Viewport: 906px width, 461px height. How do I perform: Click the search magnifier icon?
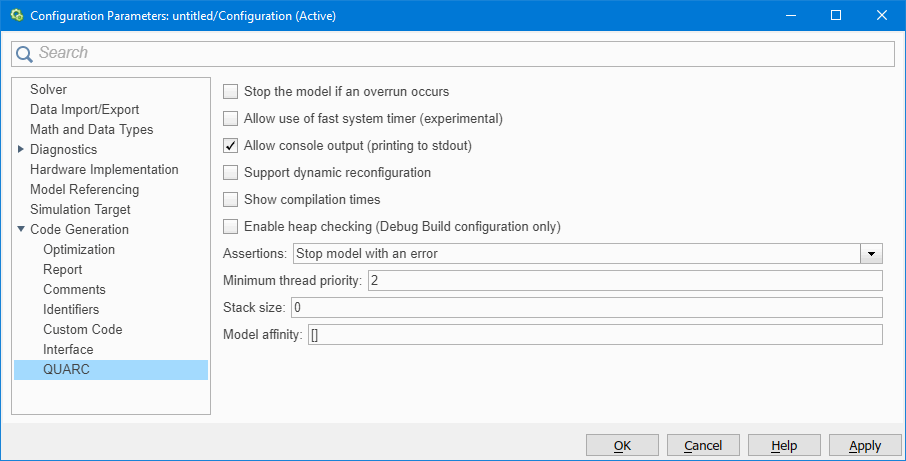coord(24,53)
